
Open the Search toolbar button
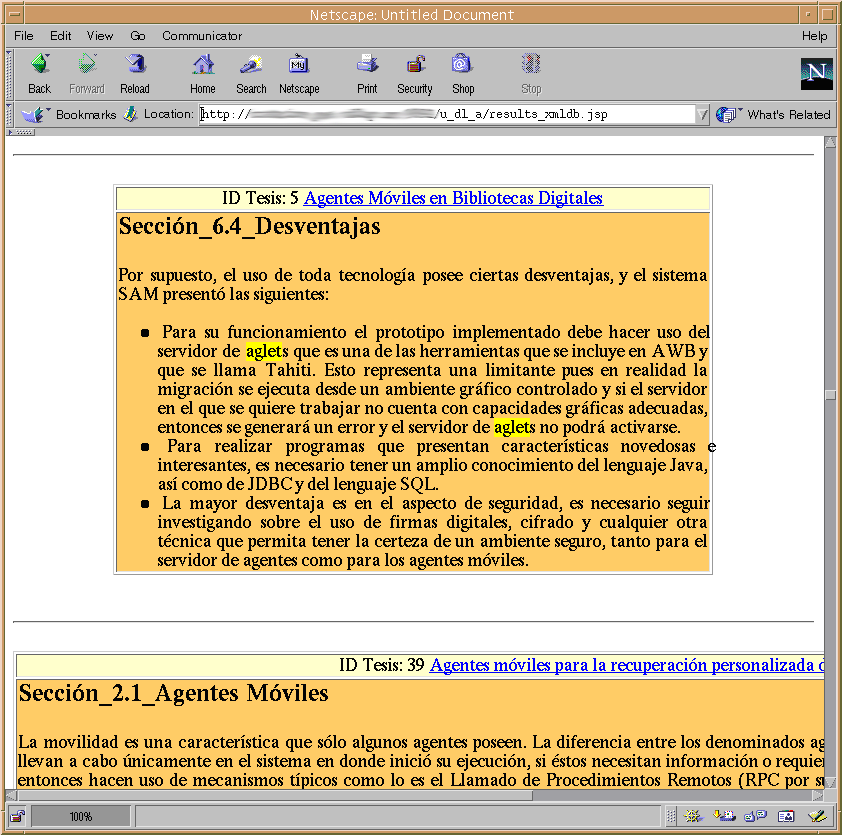(251, 74)
